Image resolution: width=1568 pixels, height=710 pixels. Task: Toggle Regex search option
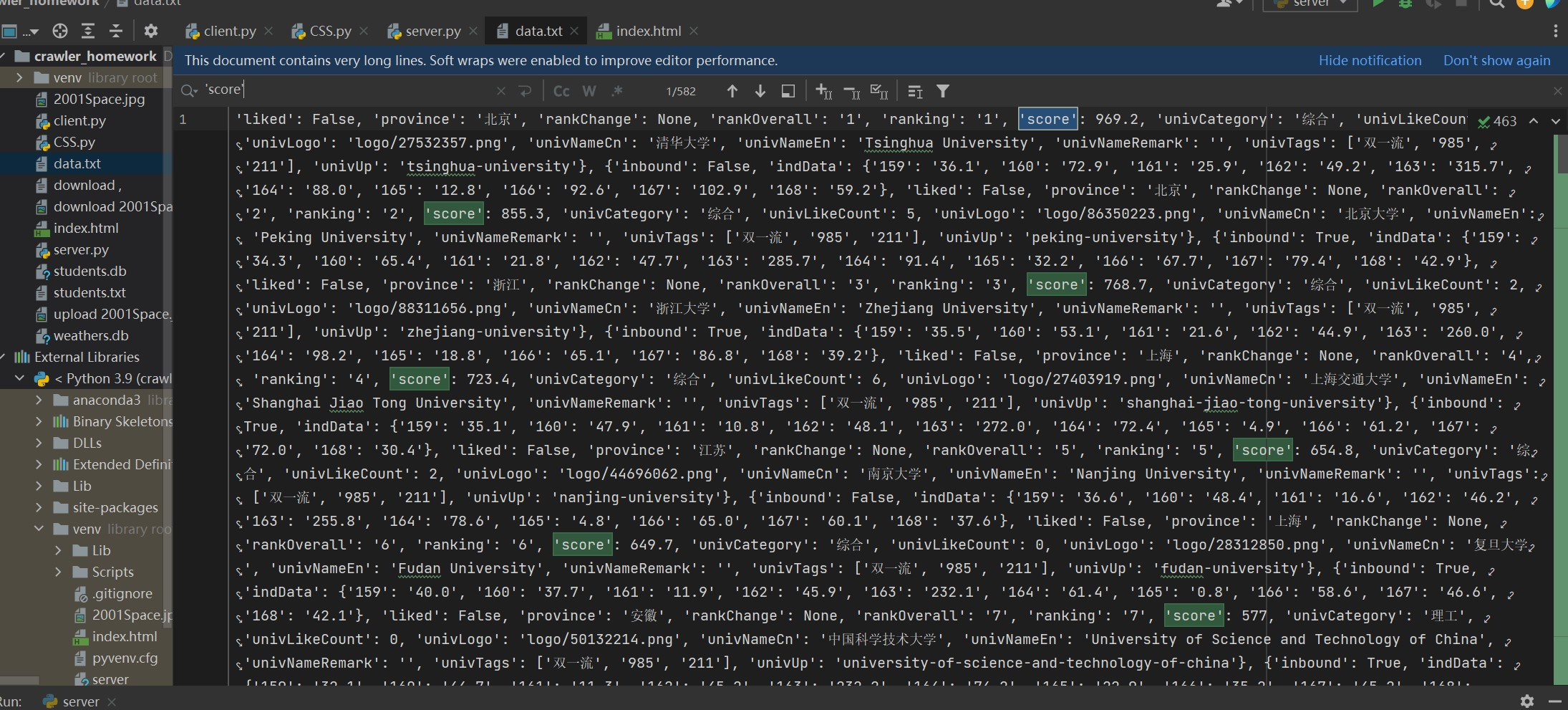617,91
